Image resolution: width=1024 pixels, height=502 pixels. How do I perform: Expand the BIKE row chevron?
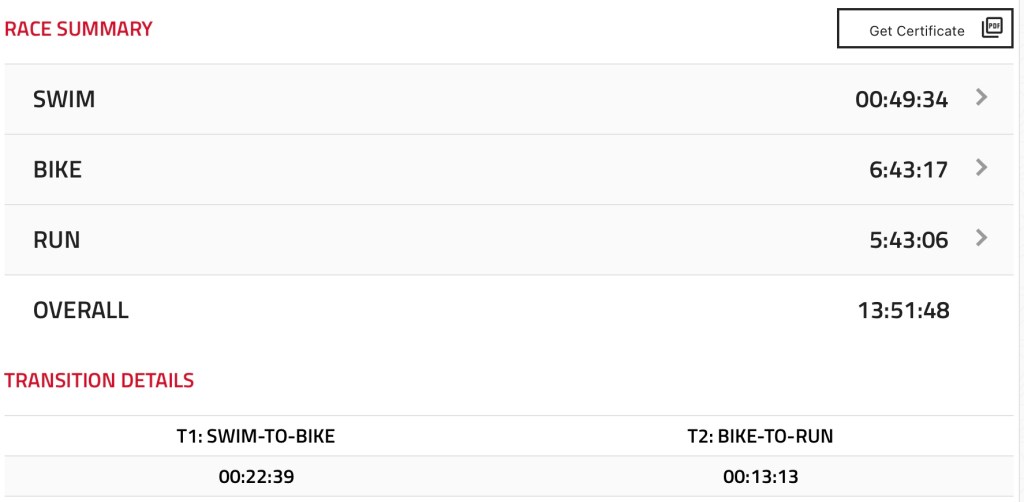981,167
